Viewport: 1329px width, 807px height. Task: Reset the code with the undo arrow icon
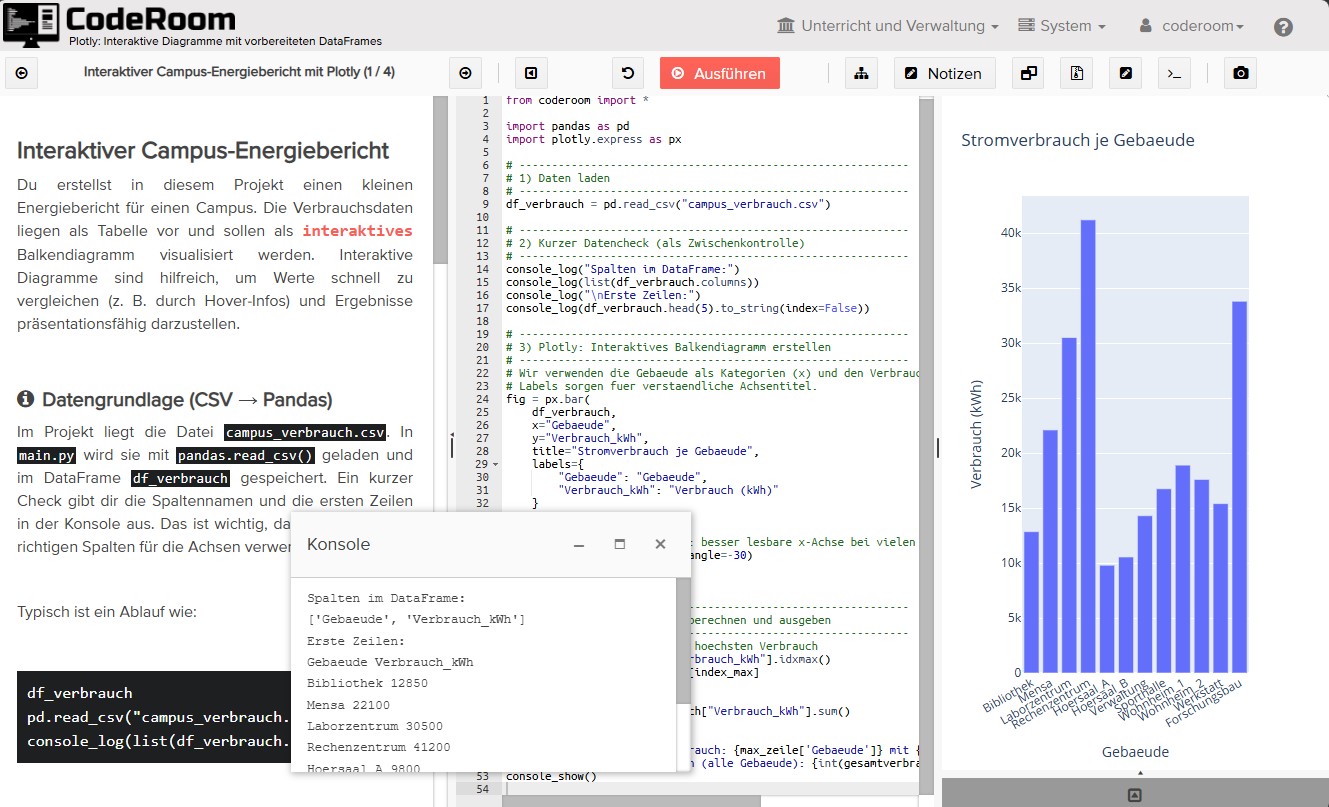pos(627,73)
